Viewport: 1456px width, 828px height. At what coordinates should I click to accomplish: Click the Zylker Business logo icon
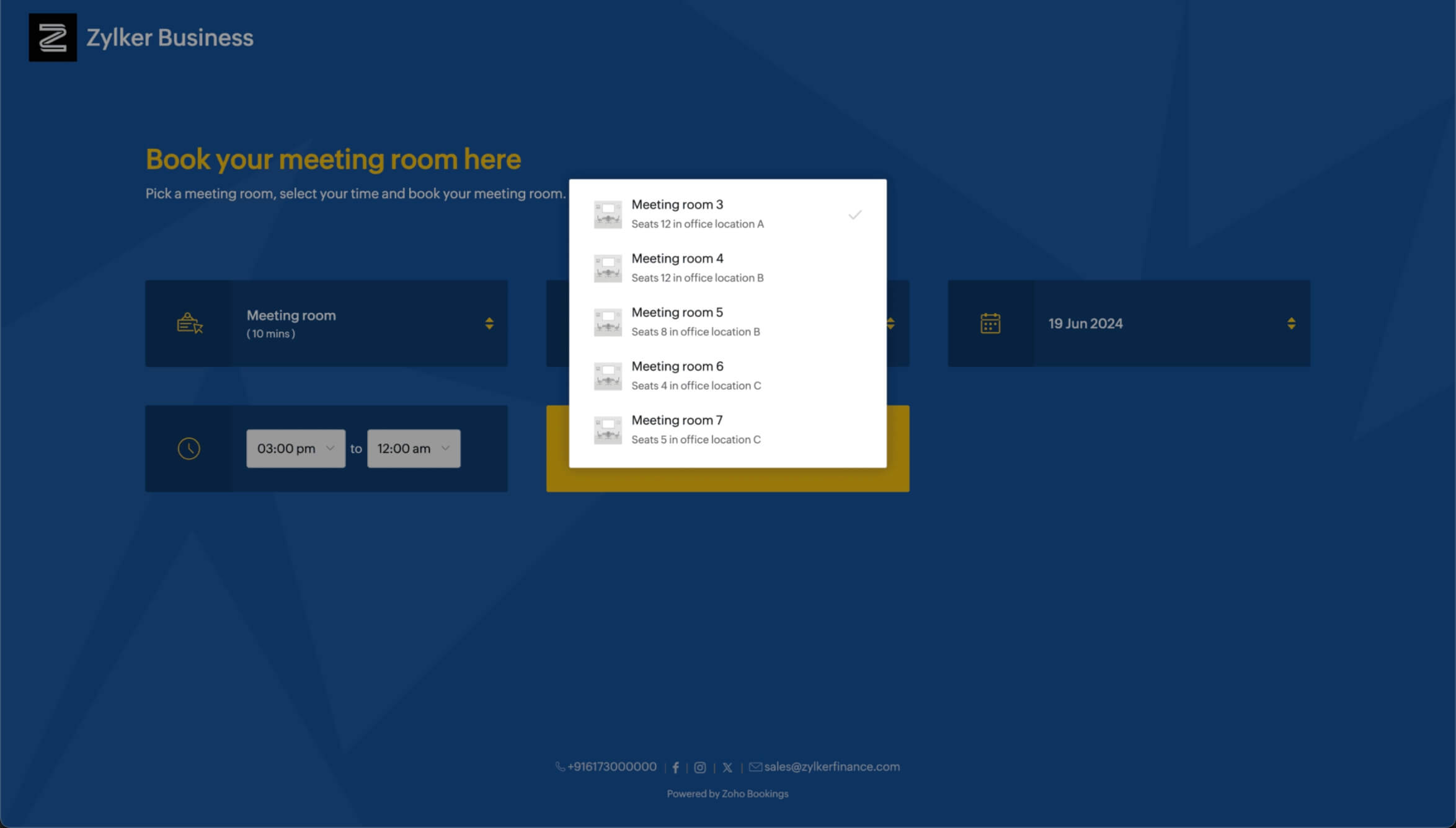(x=52, y=37)
